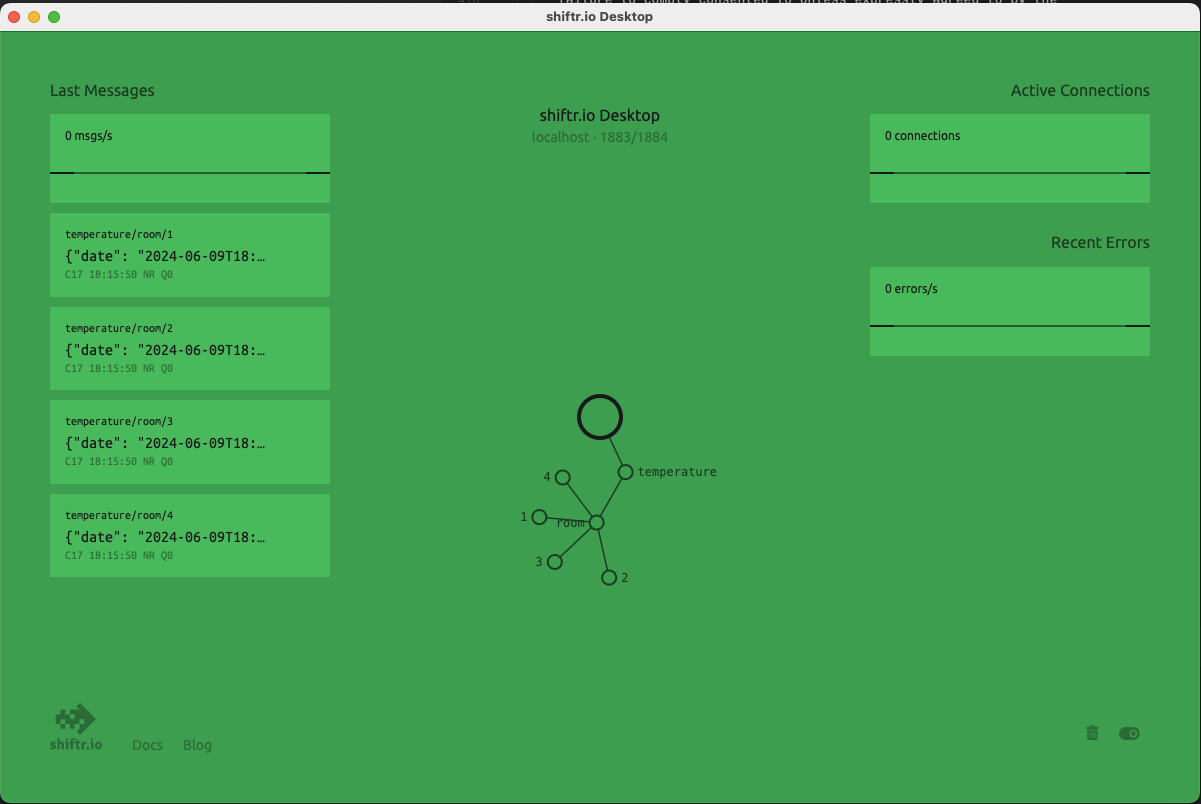Open the Blog page

(x=197, y=745)
